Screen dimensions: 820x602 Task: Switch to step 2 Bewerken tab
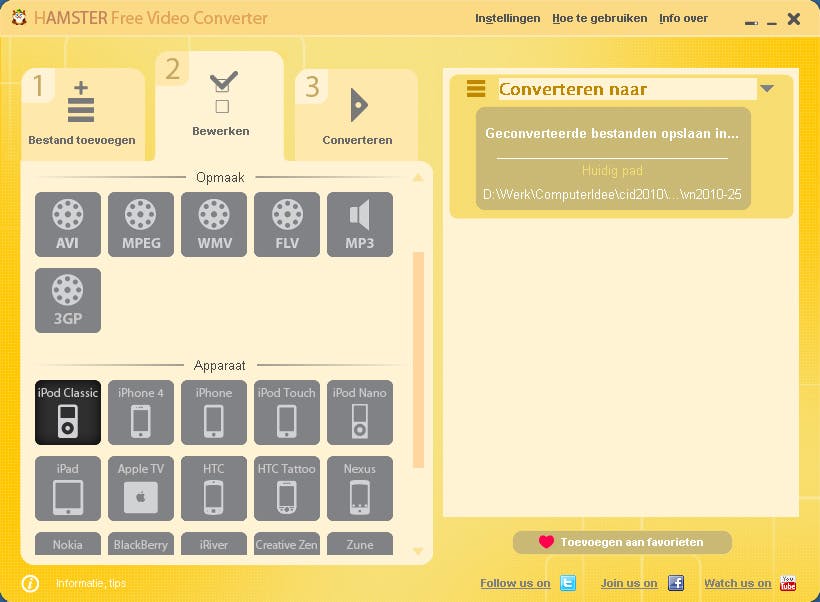pos(220,106)
